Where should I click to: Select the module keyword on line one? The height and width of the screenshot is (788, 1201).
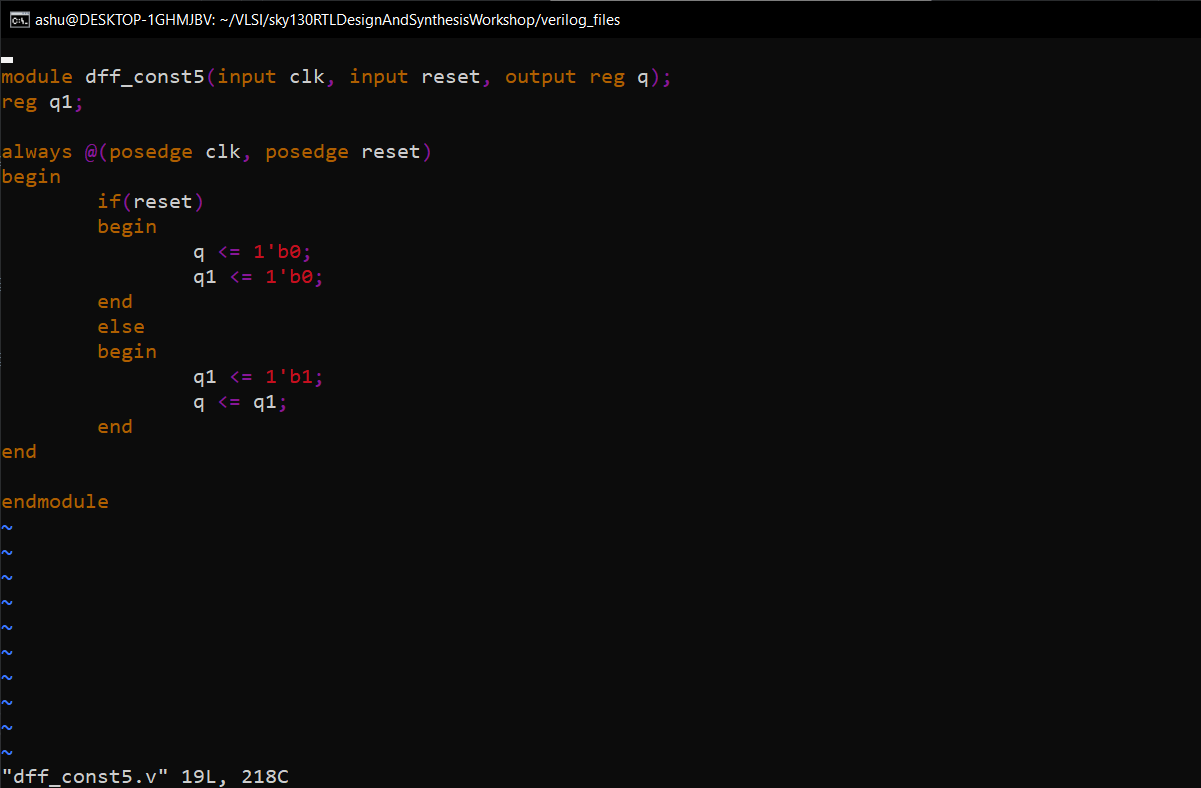click(x=36, y=76)
